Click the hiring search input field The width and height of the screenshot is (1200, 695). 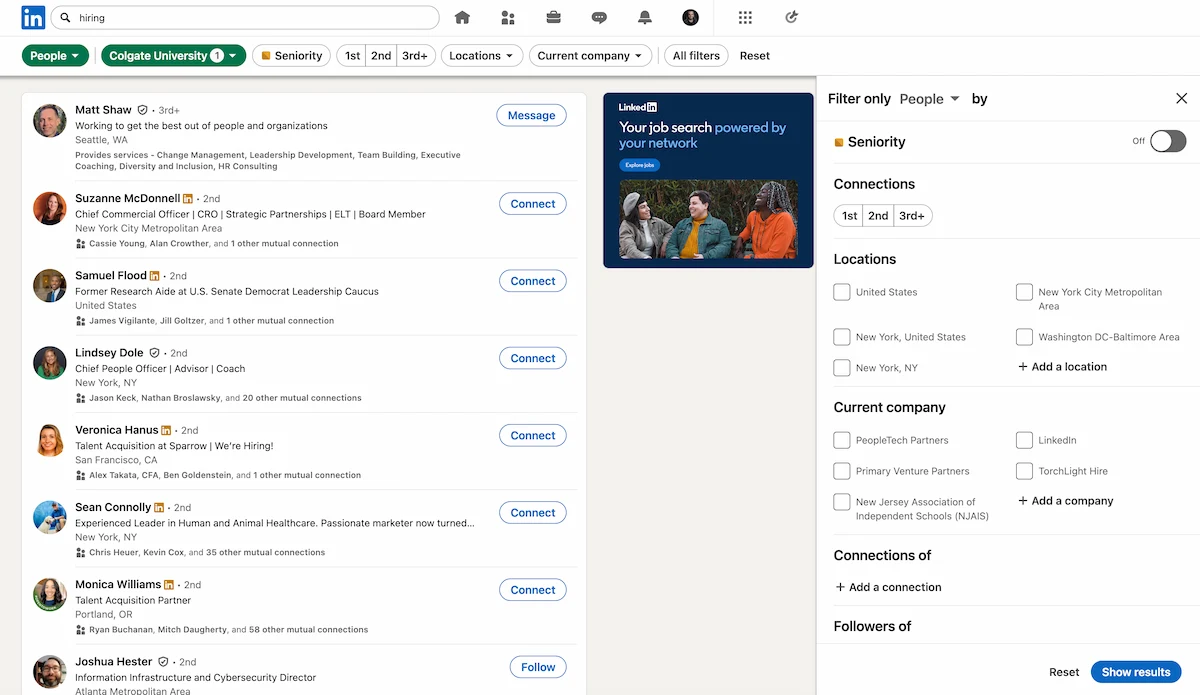(x=245, y=17)
